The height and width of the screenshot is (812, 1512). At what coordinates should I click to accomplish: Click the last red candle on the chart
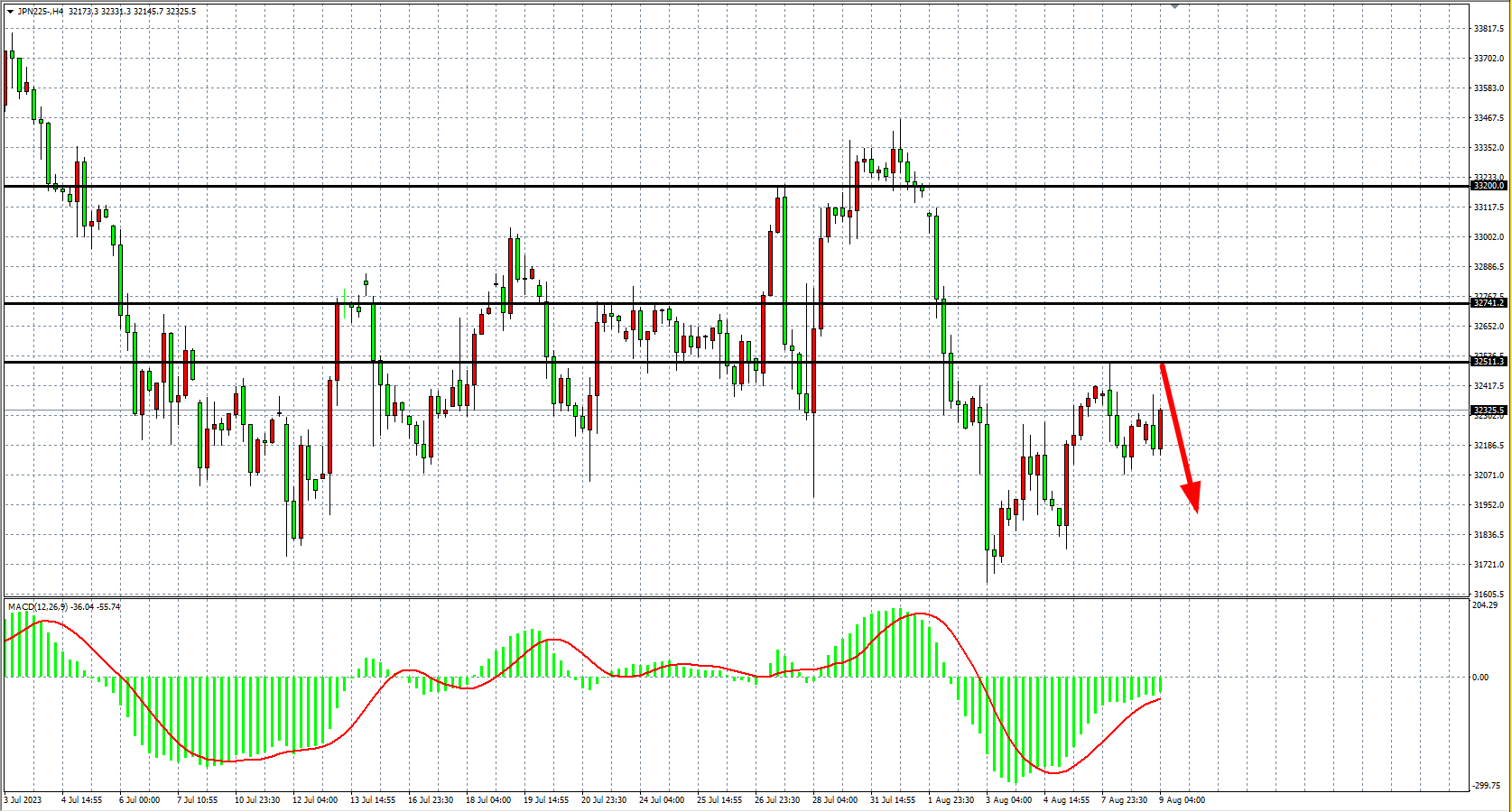pyautogui.click(x=1160, y=429)
